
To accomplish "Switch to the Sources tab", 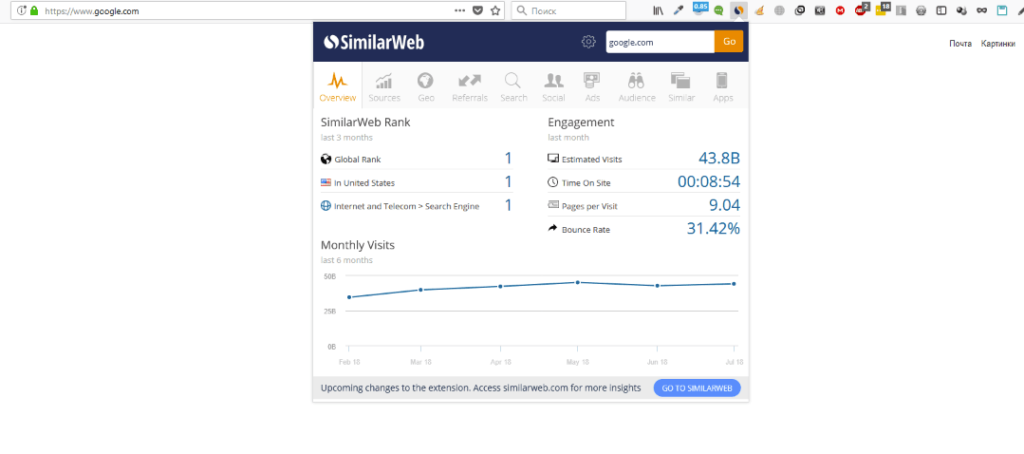I will [x=384, y=86].
